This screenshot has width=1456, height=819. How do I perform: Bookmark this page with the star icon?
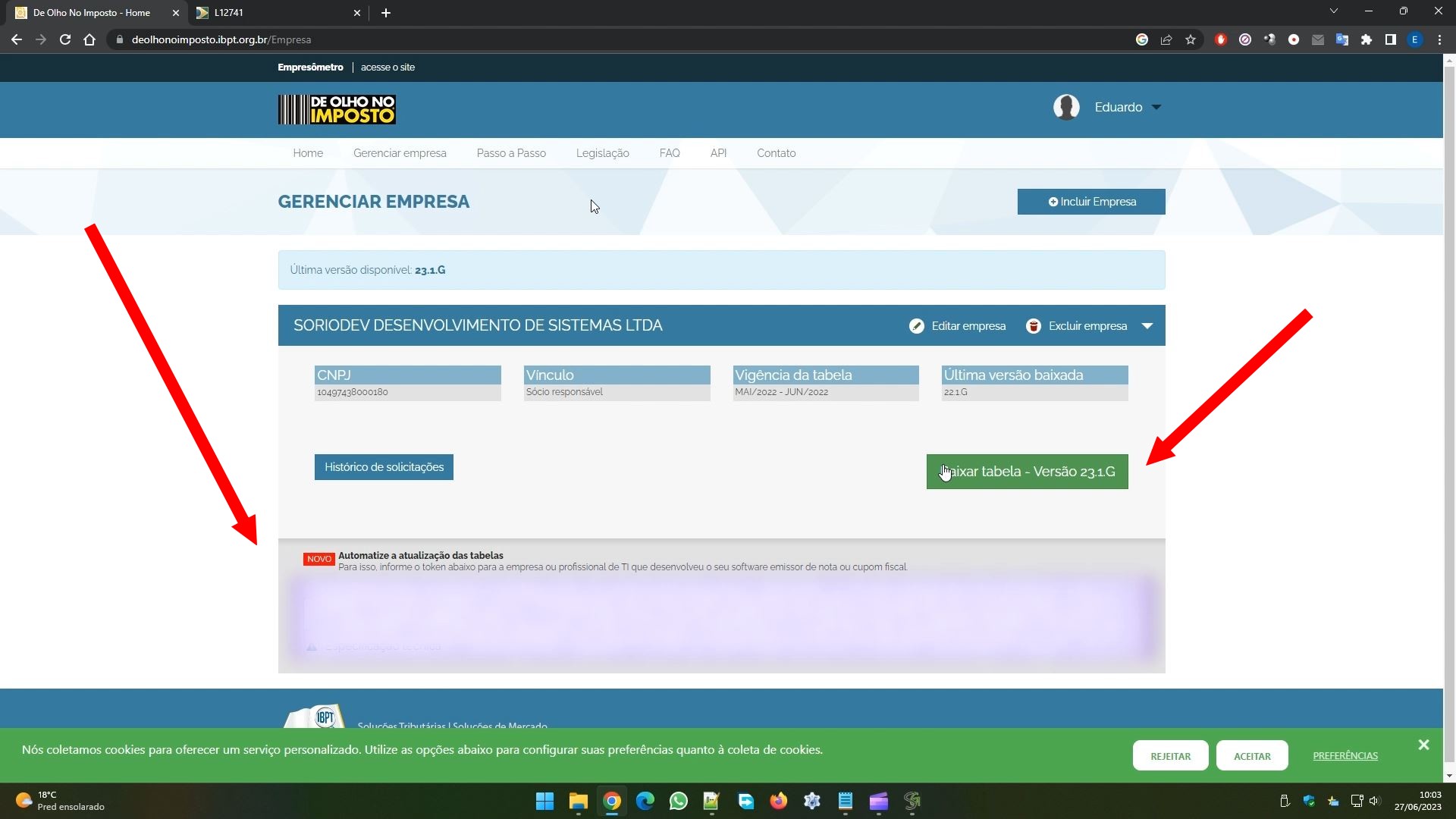pos(1191,39)
